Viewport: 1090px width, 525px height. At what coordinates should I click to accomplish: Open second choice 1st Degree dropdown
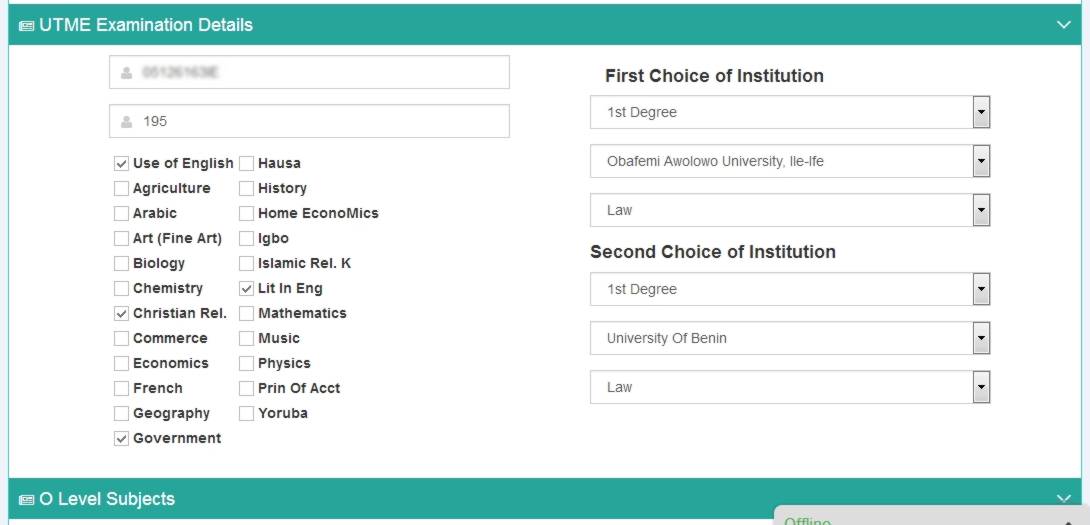coord(789,289)
